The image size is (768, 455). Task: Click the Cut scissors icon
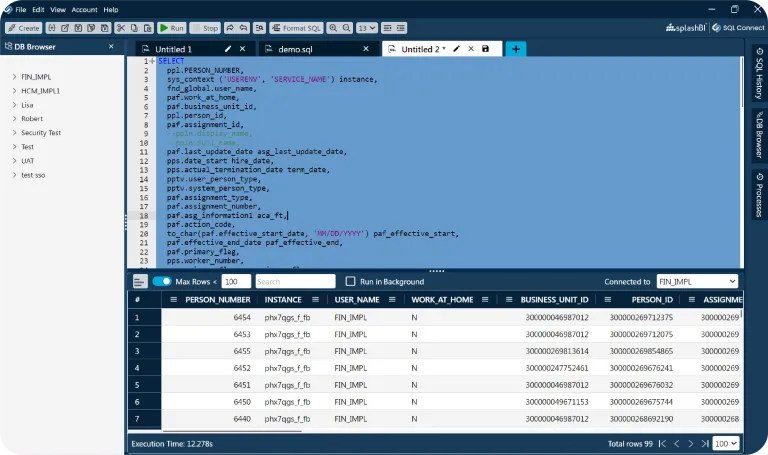point(120,28)
